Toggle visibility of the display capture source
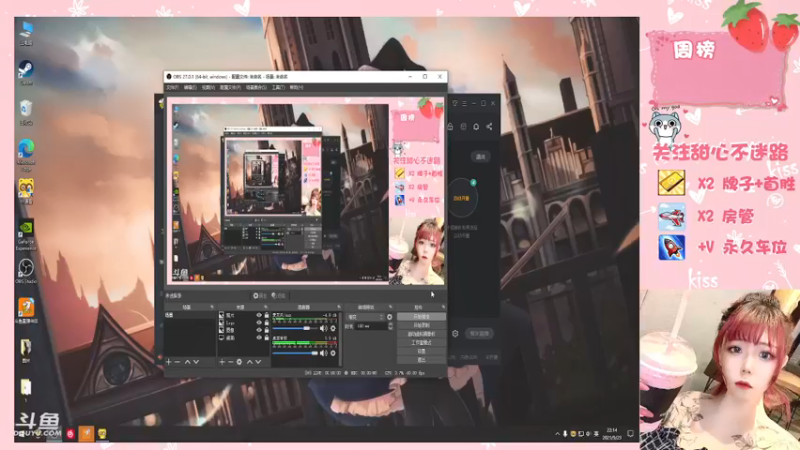The width and height of the screenshot is (800, 450). (x=259, y=337)
